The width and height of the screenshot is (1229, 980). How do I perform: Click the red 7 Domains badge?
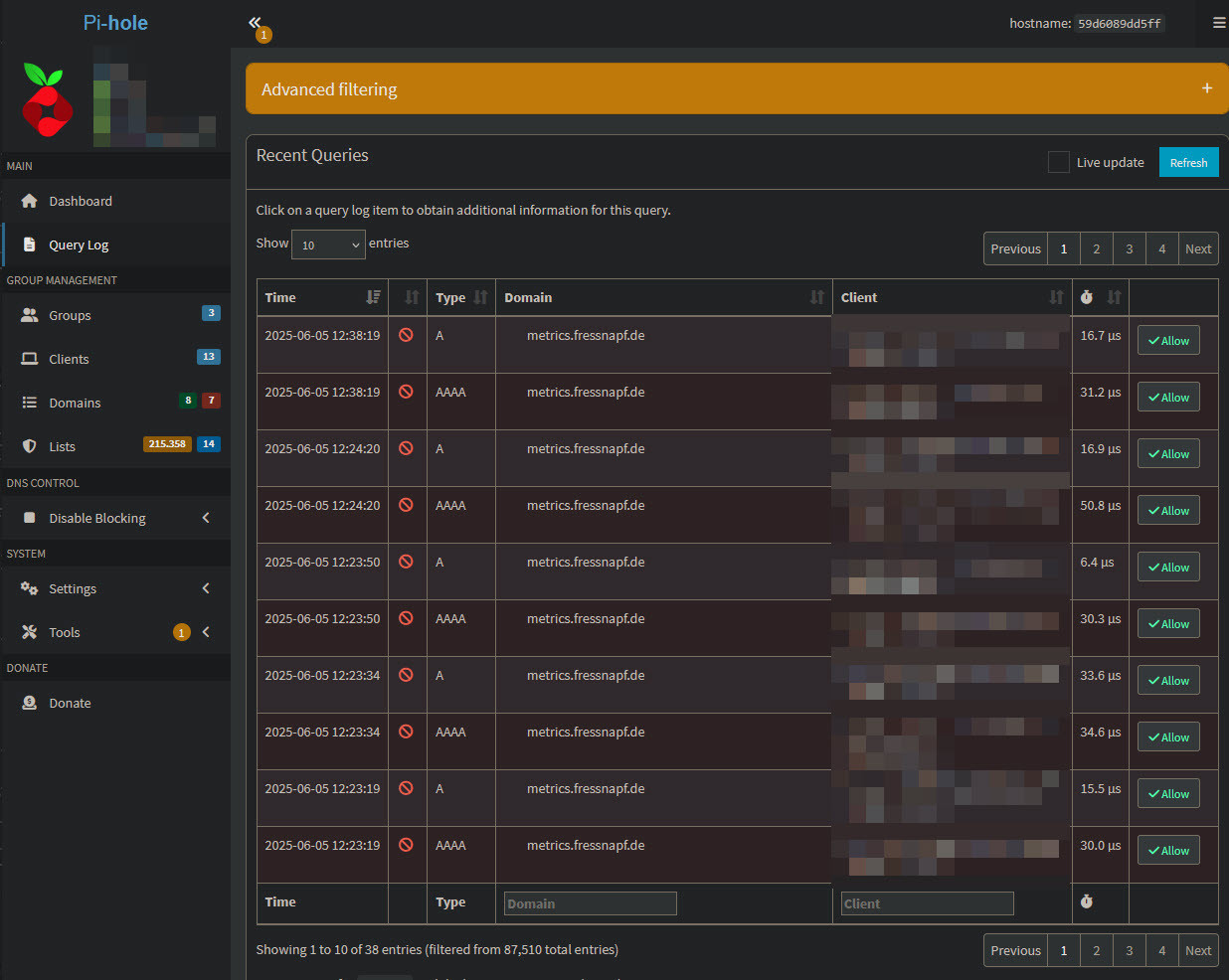pyautogui.click(x=211, y=401)
